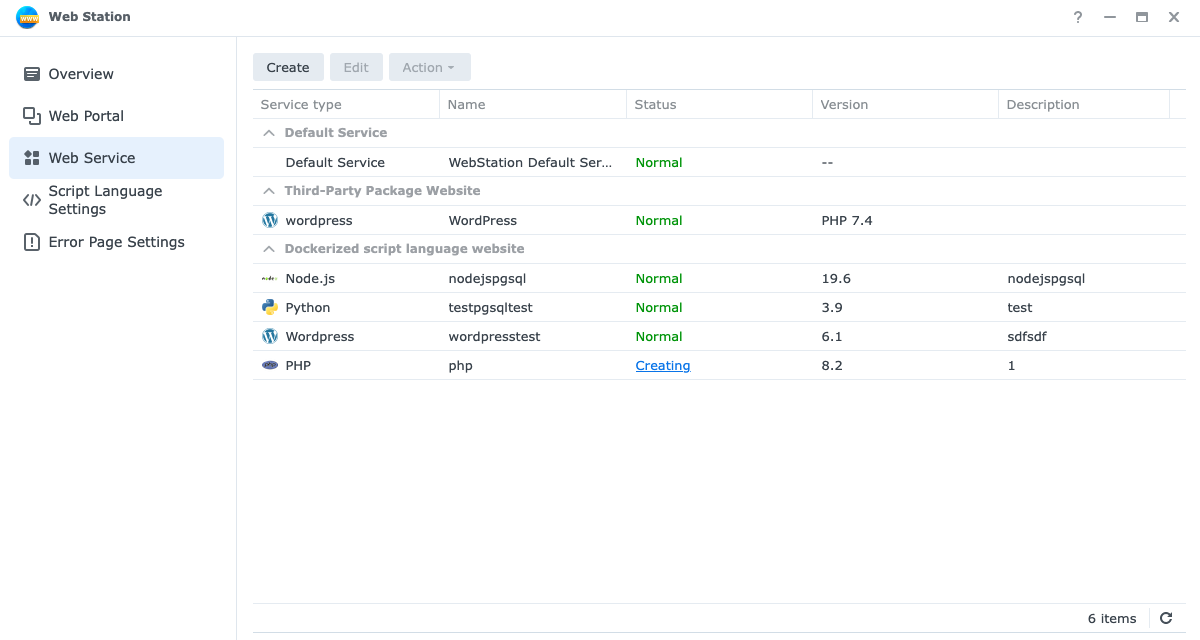
Task: Open Error Page Settings page
Action: (116, 242)
